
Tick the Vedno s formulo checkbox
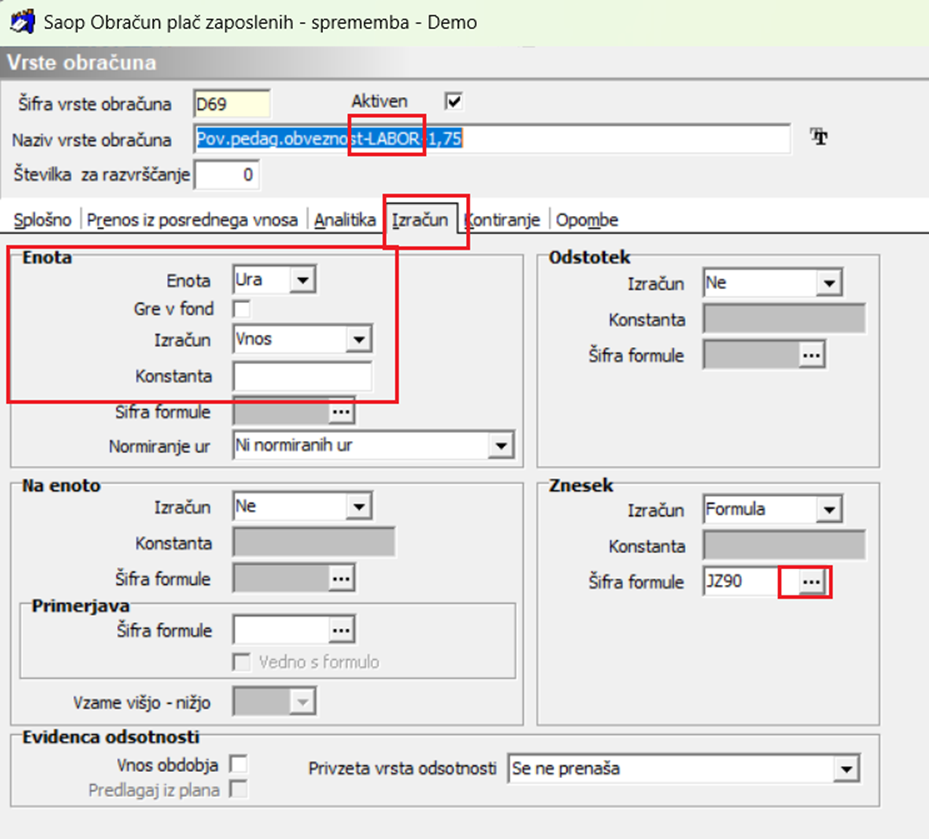point(241,662)
